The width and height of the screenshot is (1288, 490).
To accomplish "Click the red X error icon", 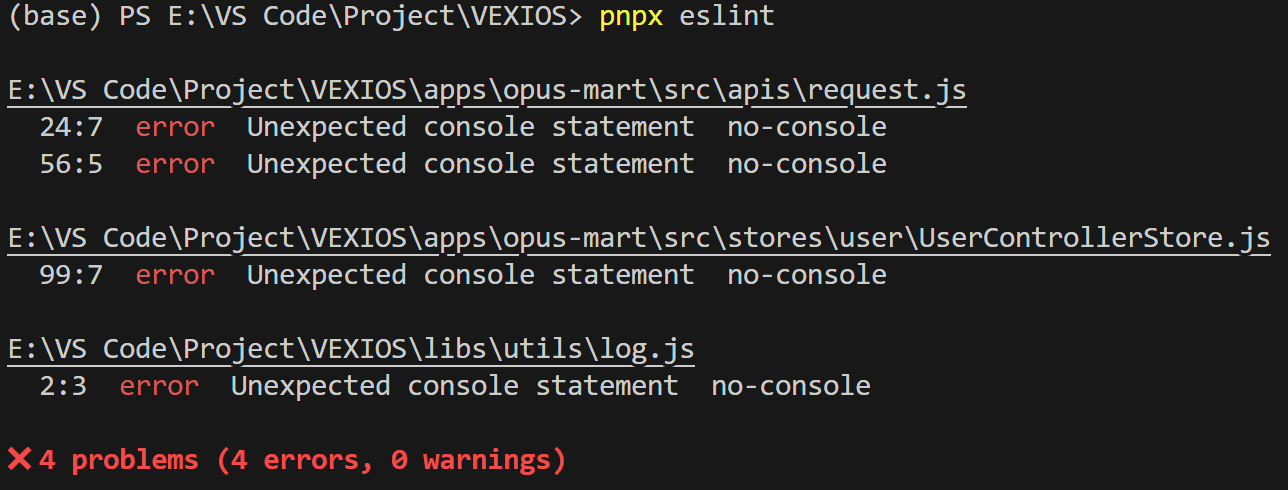I will click(x=19, y=459).
